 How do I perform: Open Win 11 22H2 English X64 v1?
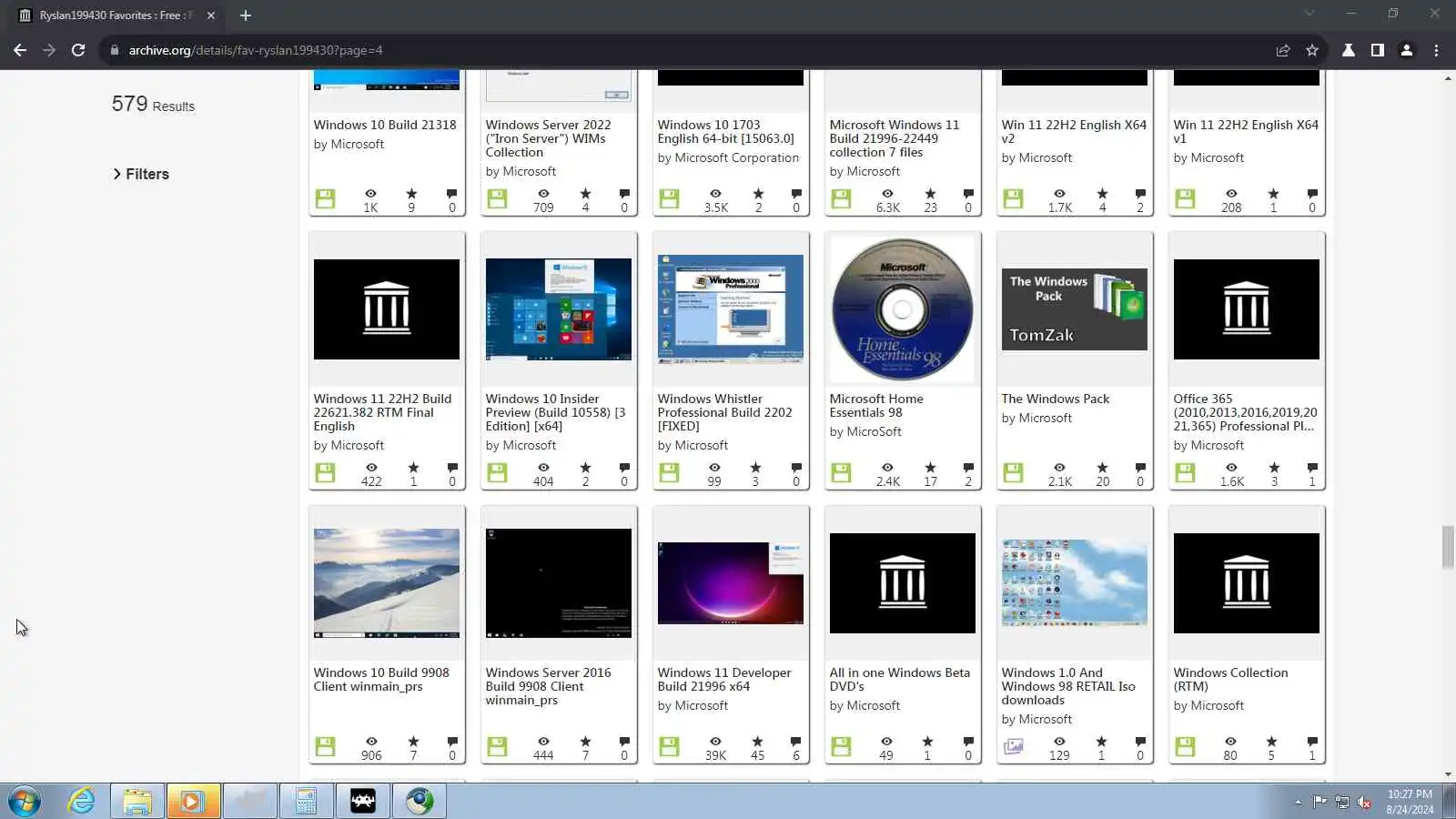[1246, 132]
